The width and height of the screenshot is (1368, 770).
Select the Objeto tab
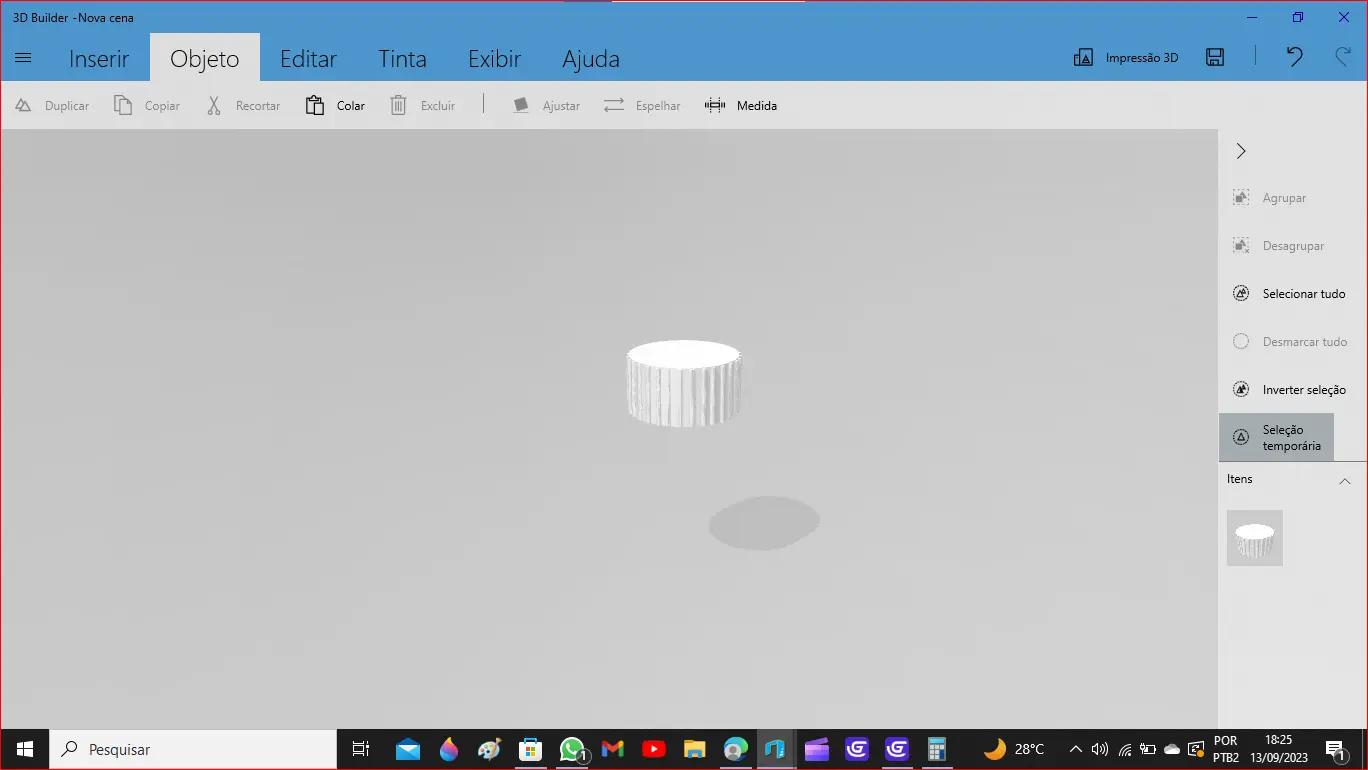point(205,59)
